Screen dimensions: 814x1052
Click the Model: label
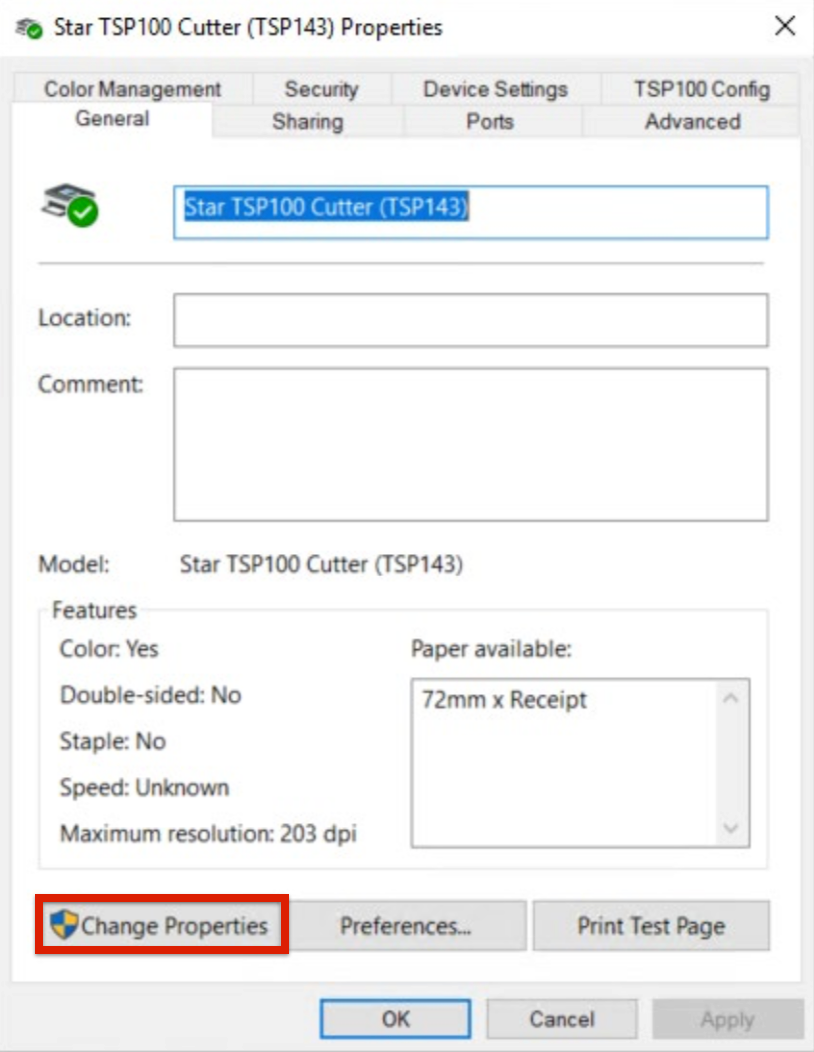(73, 564)
